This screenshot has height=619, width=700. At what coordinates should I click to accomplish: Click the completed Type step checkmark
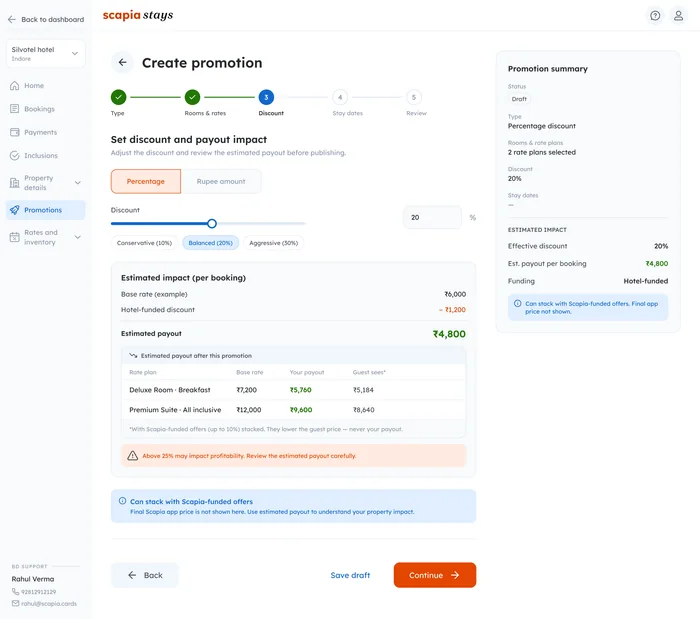119,97
